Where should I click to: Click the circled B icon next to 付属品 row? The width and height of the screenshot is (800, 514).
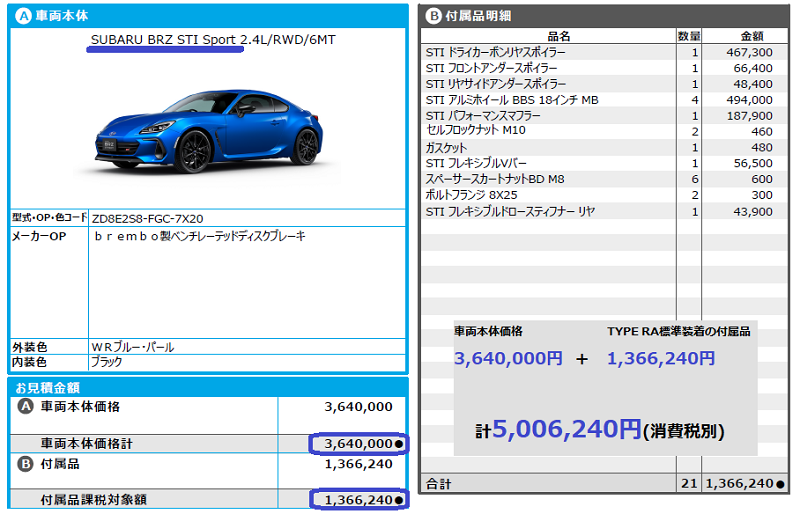pyautogui.click(x=26, y=464)
